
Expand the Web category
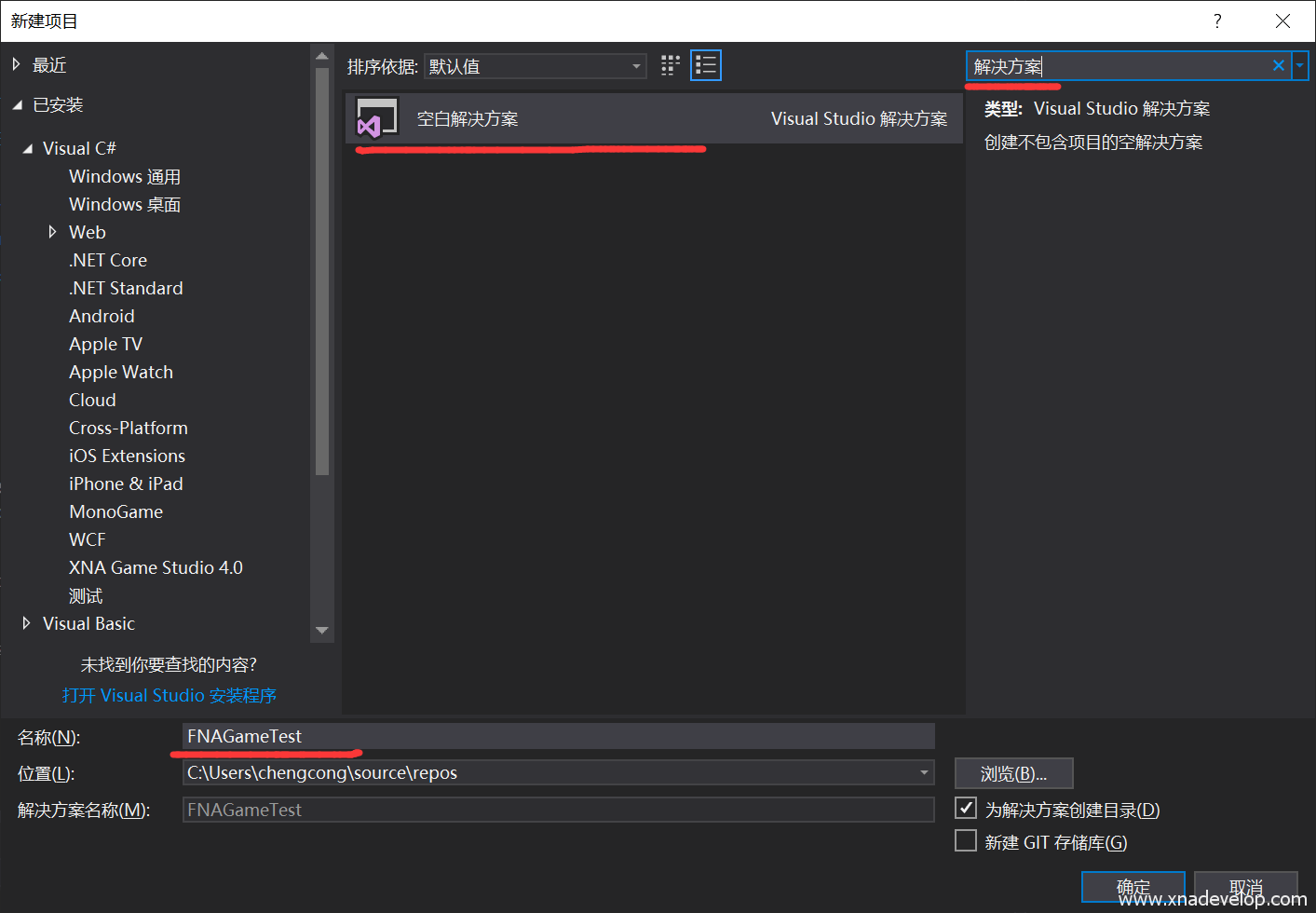[x=53, y=232]
